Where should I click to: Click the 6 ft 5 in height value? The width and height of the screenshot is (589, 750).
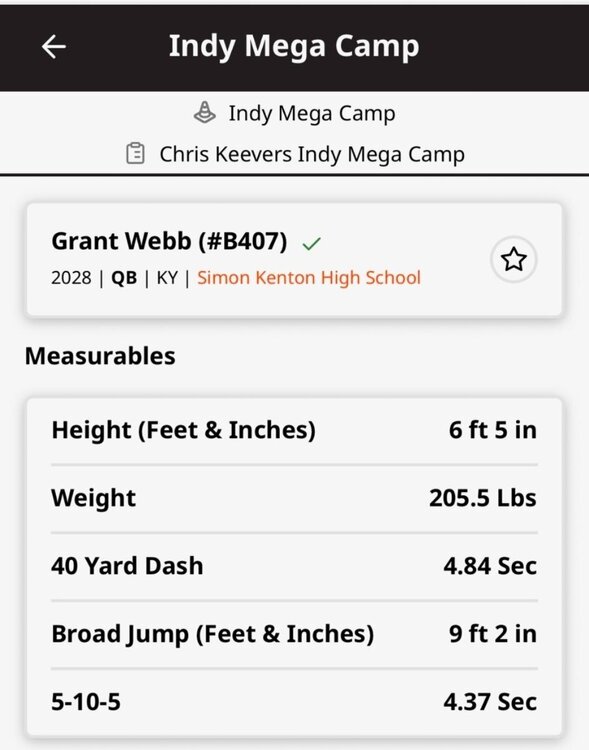[493, 430]
